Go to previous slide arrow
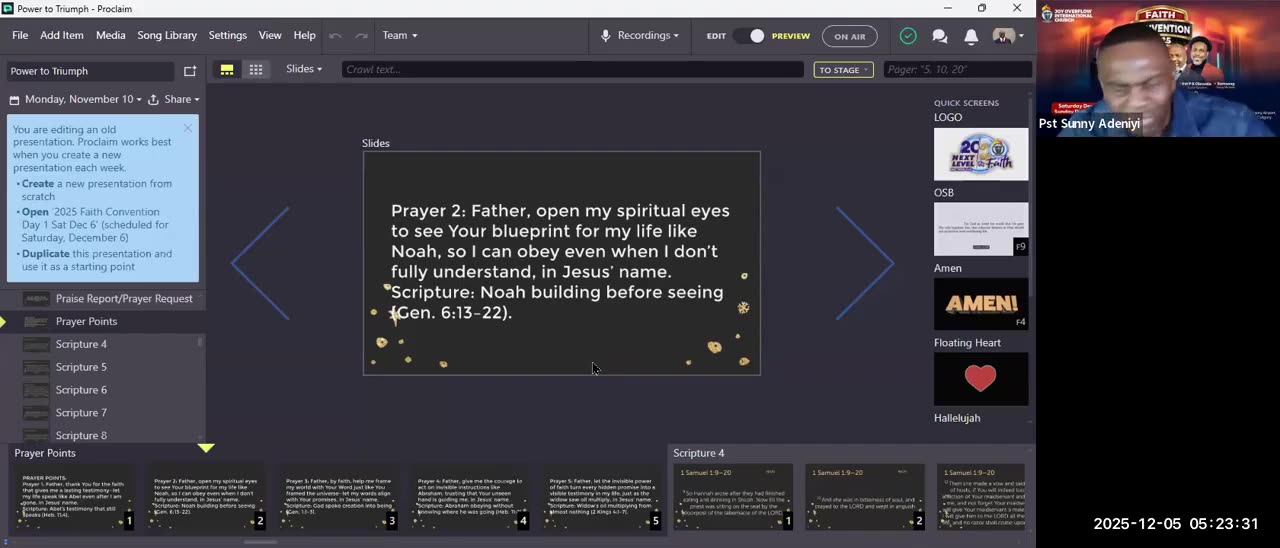Viewport: 1280px width, 548px height. point(260,263)
